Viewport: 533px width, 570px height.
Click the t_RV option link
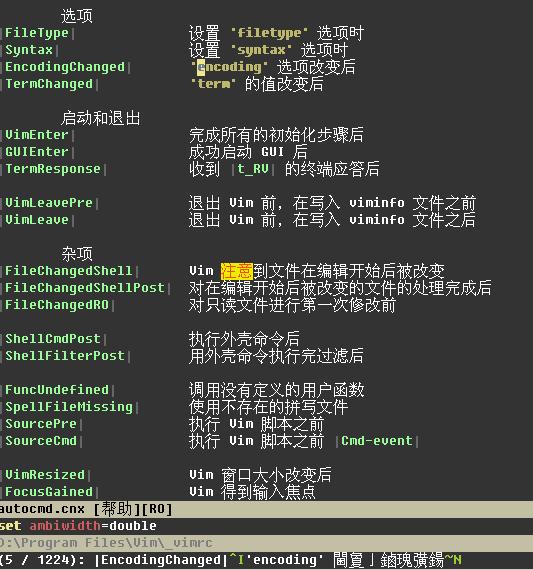click(x=253, y=169)
